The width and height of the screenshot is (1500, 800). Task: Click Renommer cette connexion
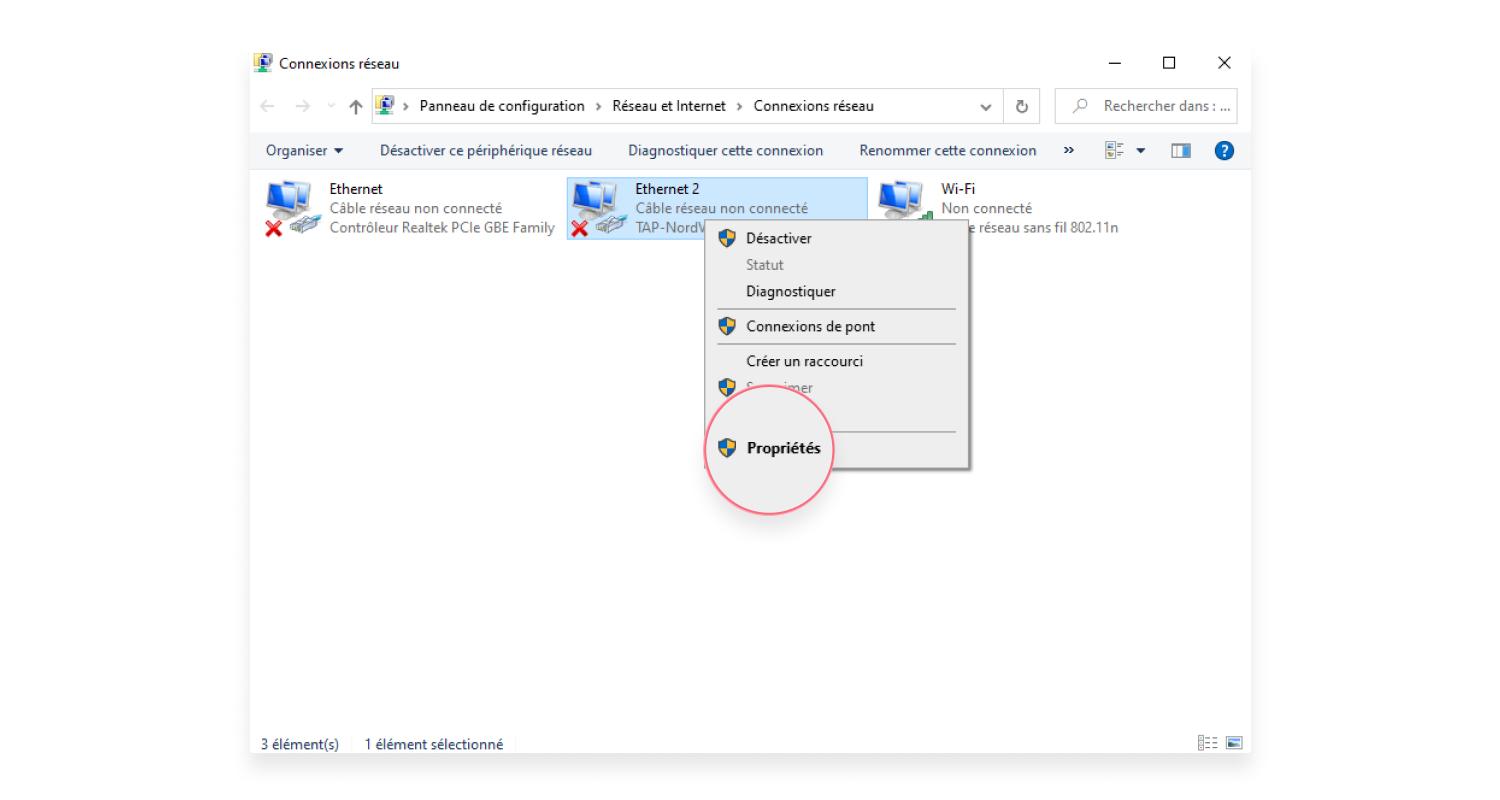point(948,150)
